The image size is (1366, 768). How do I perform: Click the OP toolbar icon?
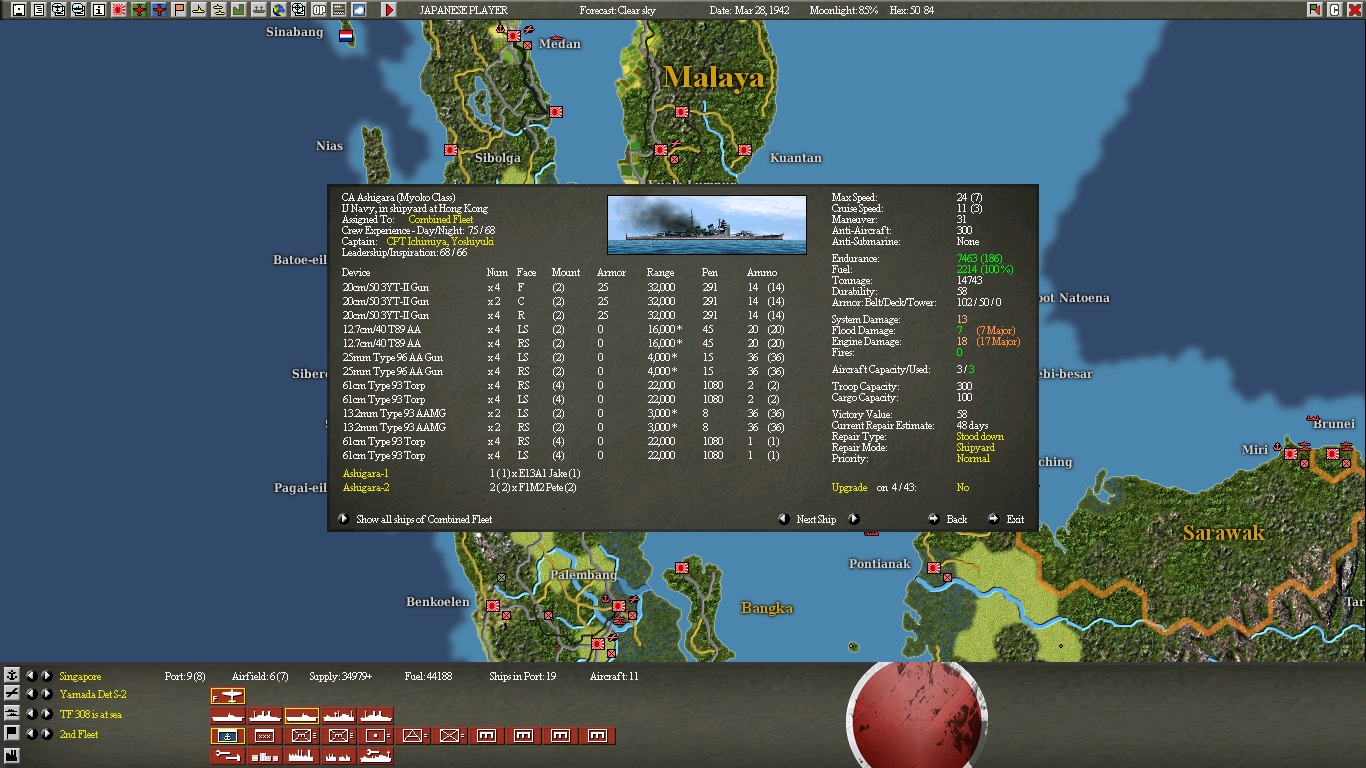319,10
